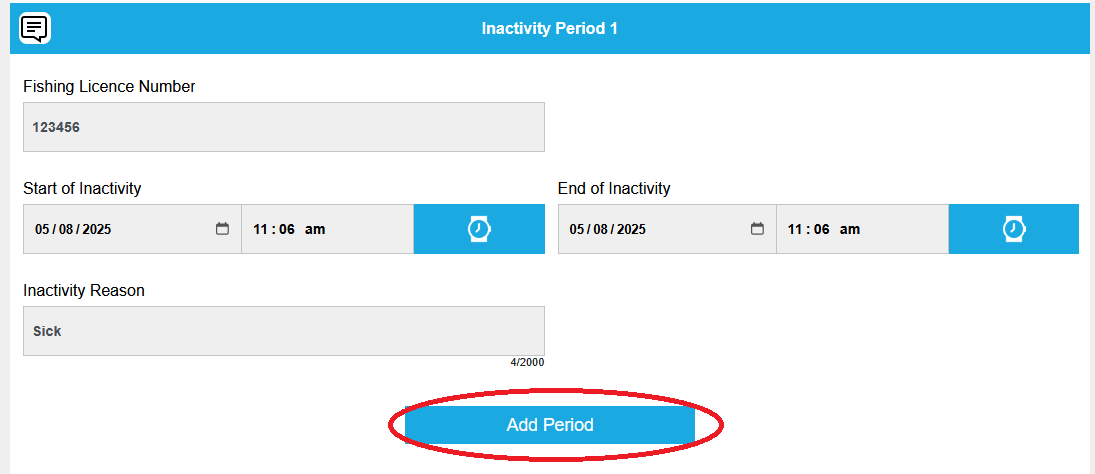Screen dimensions: 1095x474
Task: Open Start of Inactivity calendar picker
Action: (x=222, y=229)
